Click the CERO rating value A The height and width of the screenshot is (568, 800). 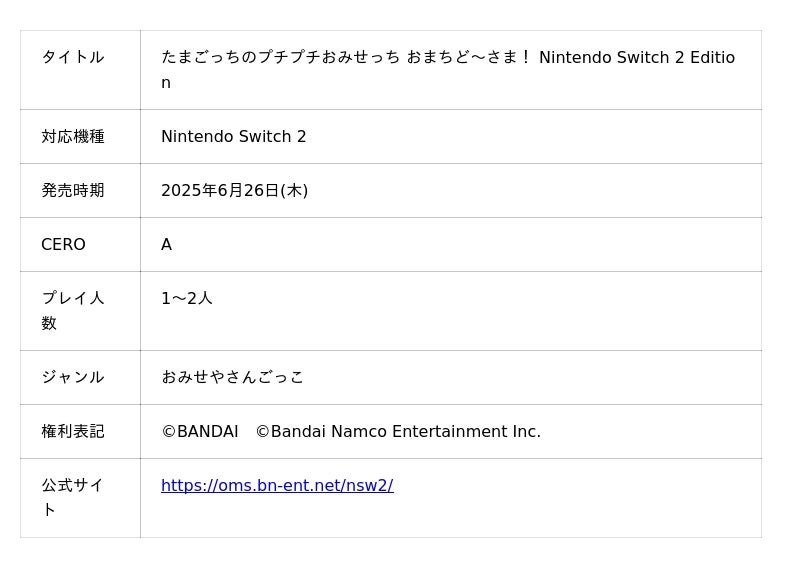tap(167, 245)
